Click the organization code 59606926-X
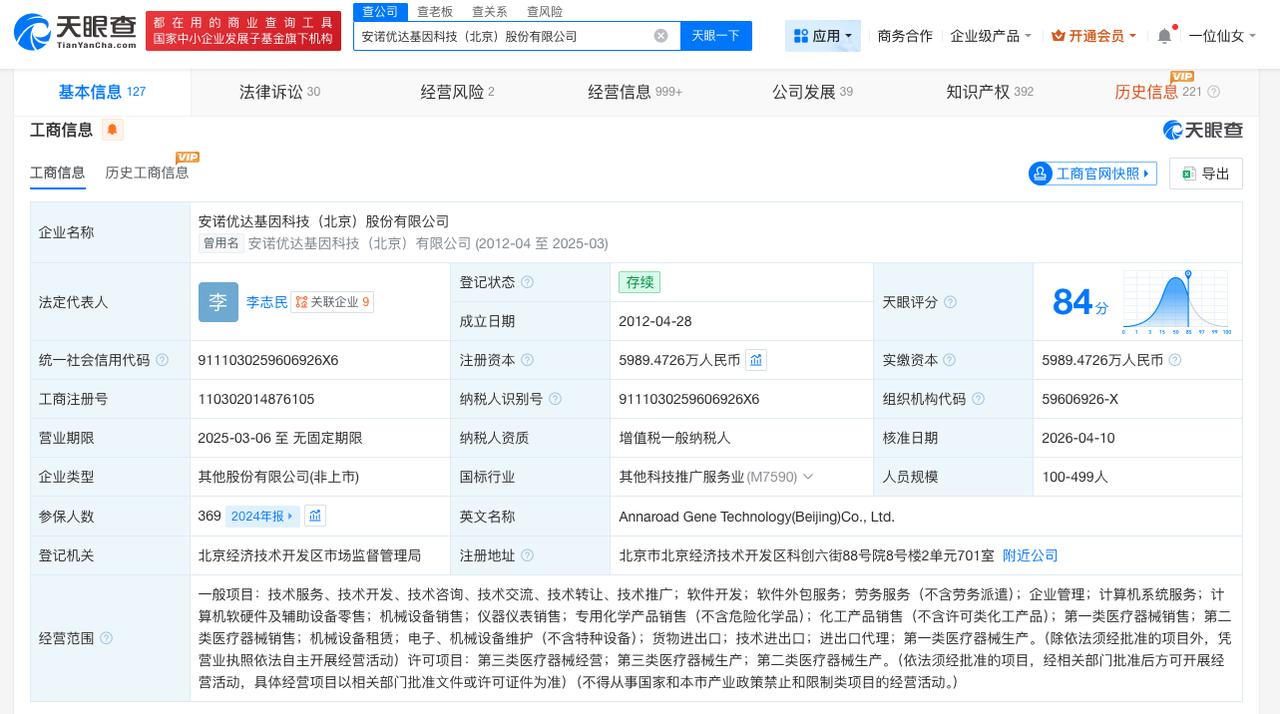This screenshot has height=714, width=1280. [1080, 399]
